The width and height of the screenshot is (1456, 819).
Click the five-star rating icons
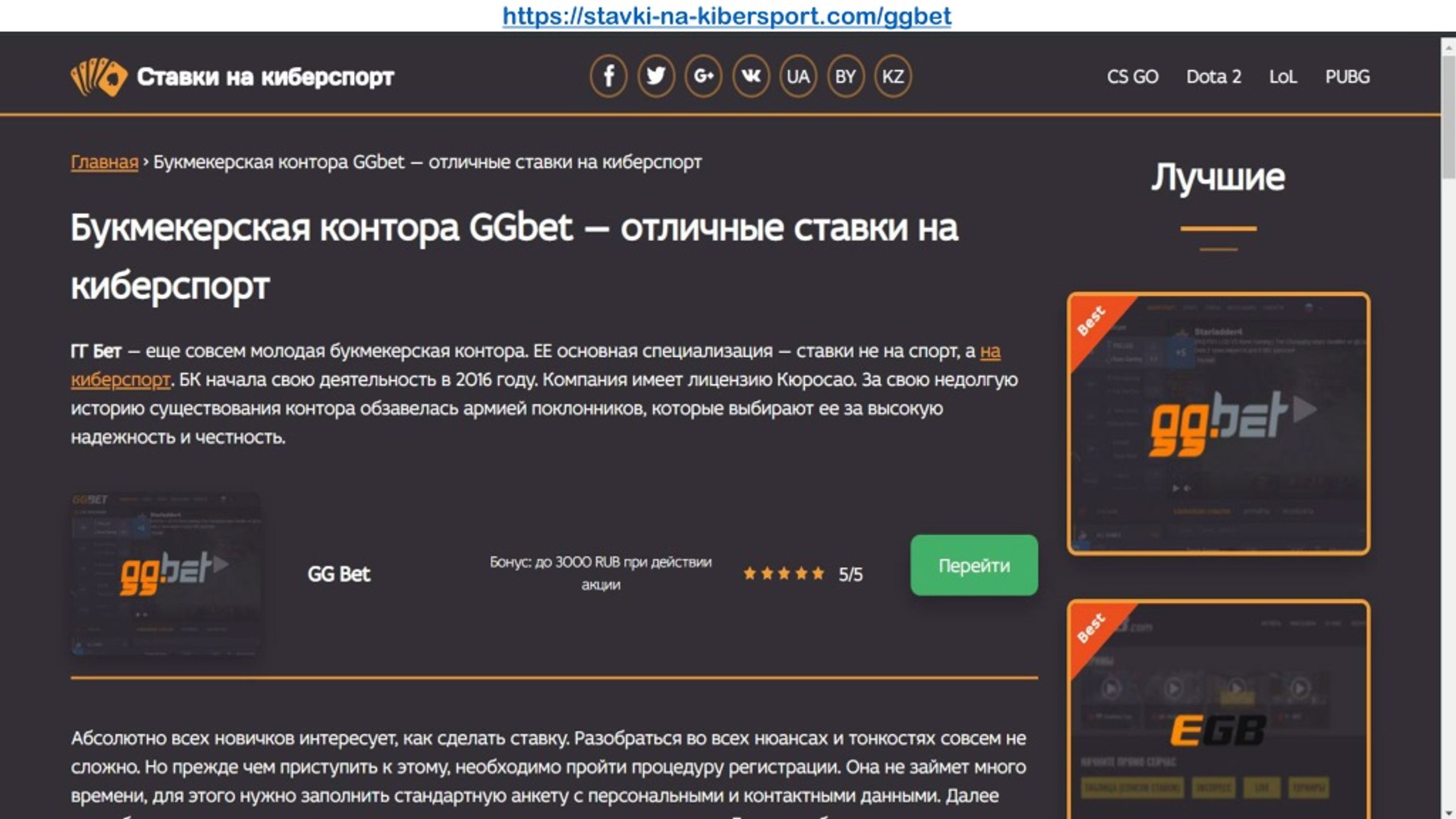pyautogui.click(x=784, y=573)
